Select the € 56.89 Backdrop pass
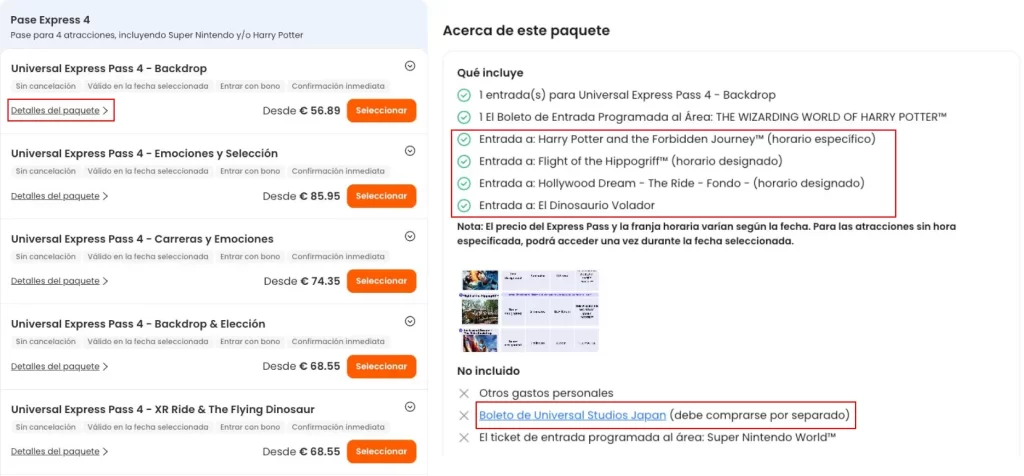The image size is (1024, 476). click(x=381, y=110)
